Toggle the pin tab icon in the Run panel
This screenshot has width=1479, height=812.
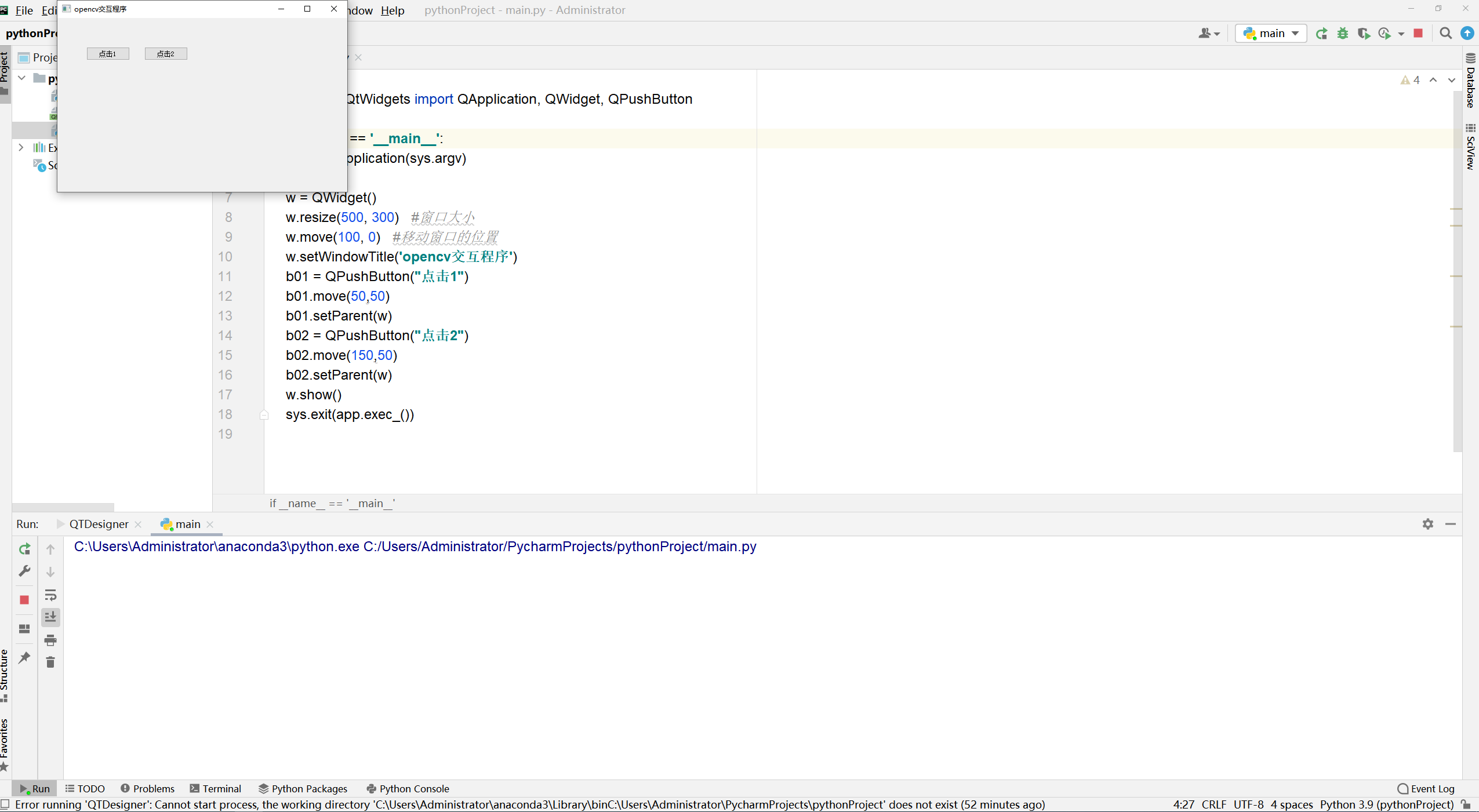click(x=24, y=657)
